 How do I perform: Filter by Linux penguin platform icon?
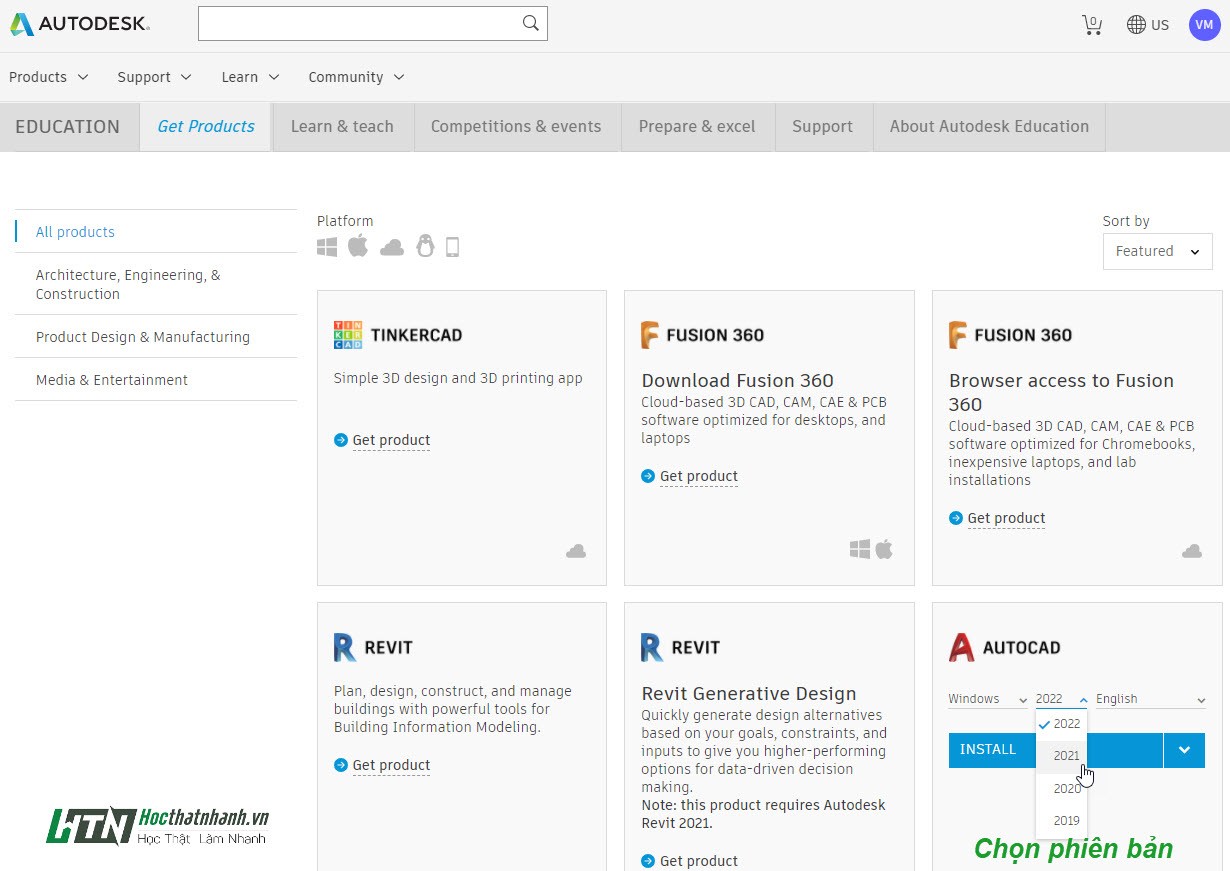425,246
